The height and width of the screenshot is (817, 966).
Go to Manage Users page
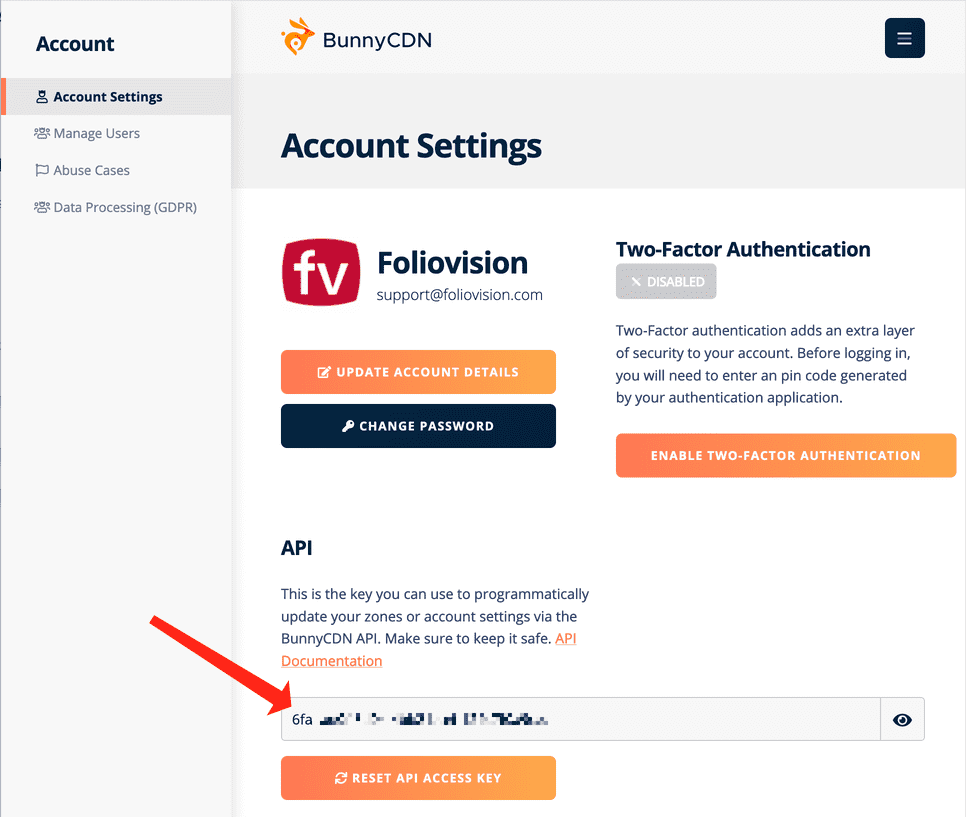click(96, 133)
